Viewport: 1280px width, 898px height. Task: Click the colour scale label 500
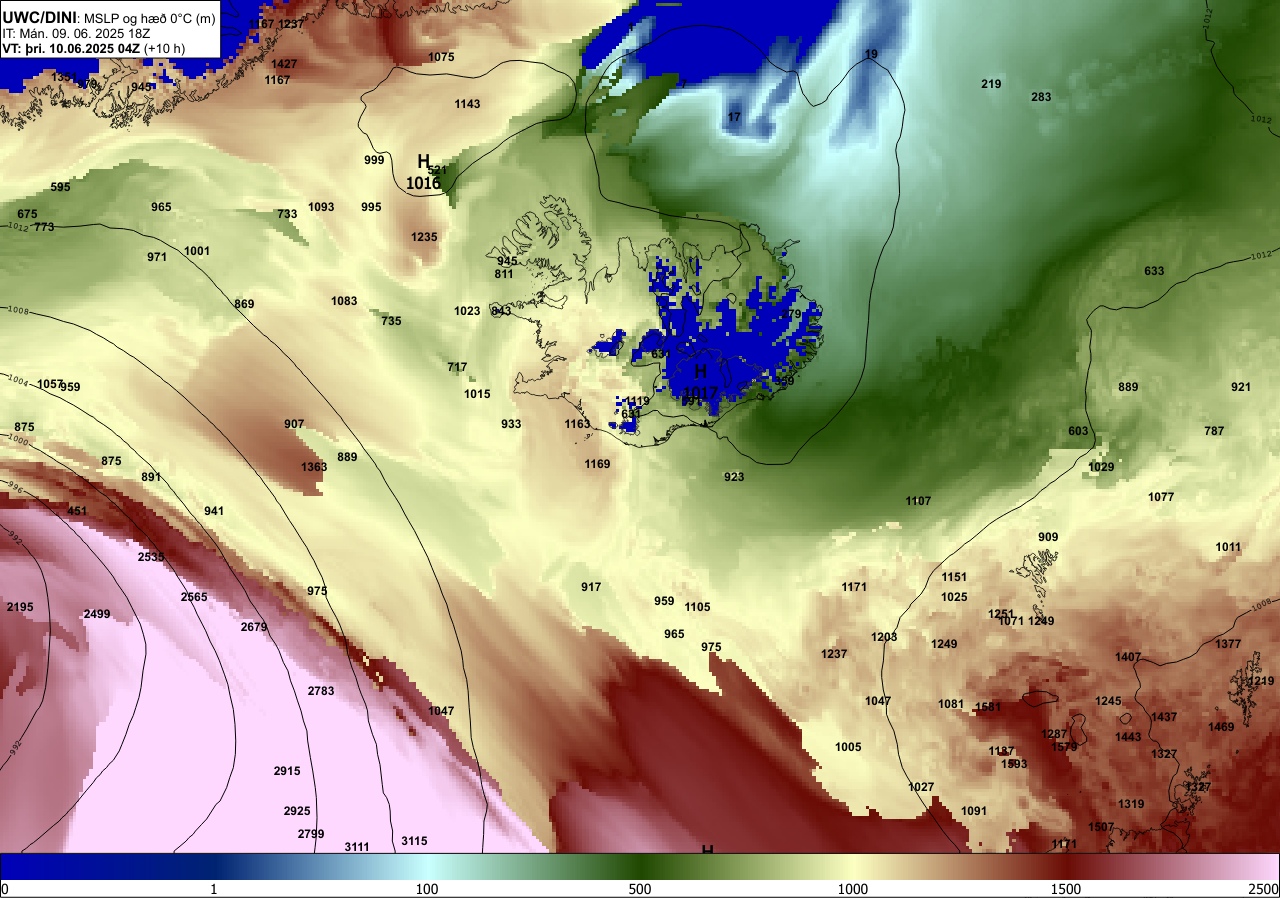[640, 889]
